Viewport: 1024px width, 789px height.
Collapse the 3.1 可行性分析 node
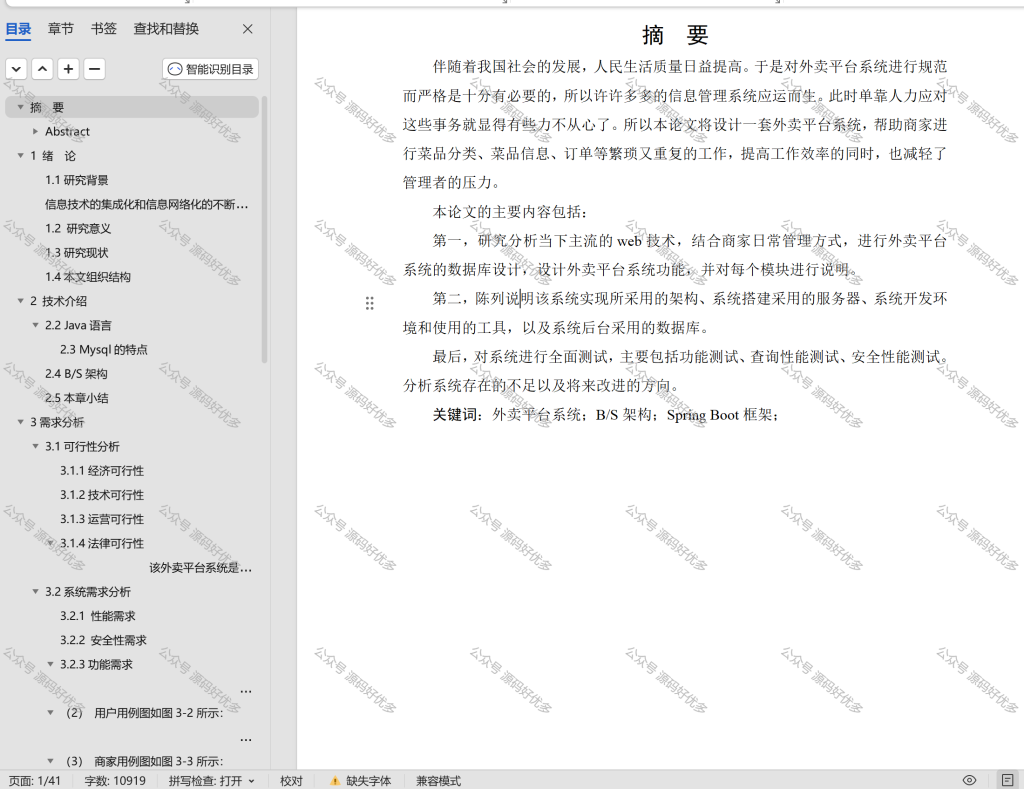35,446
